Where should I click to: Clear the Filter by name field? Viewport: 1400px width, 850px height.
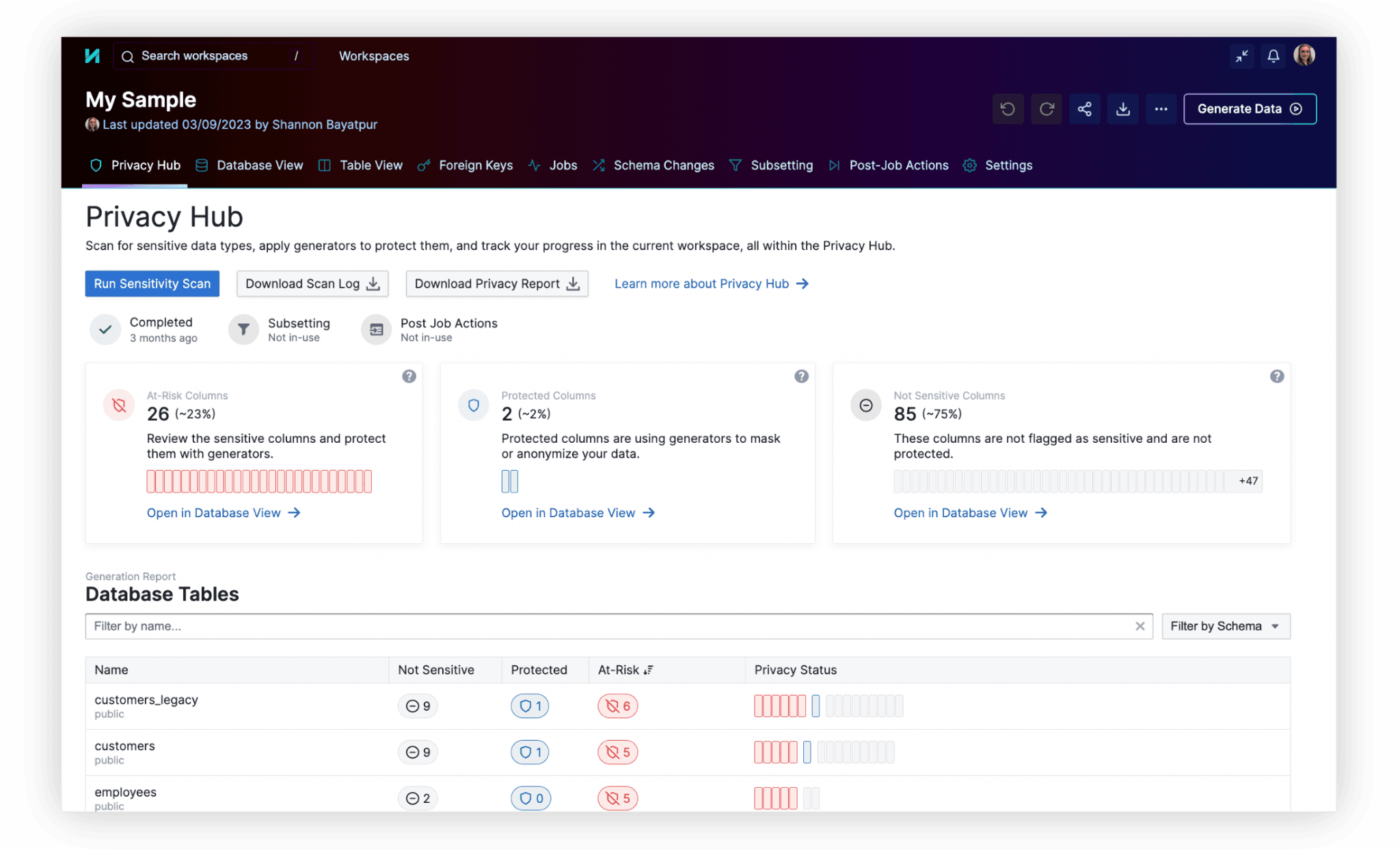[1140, 626]
